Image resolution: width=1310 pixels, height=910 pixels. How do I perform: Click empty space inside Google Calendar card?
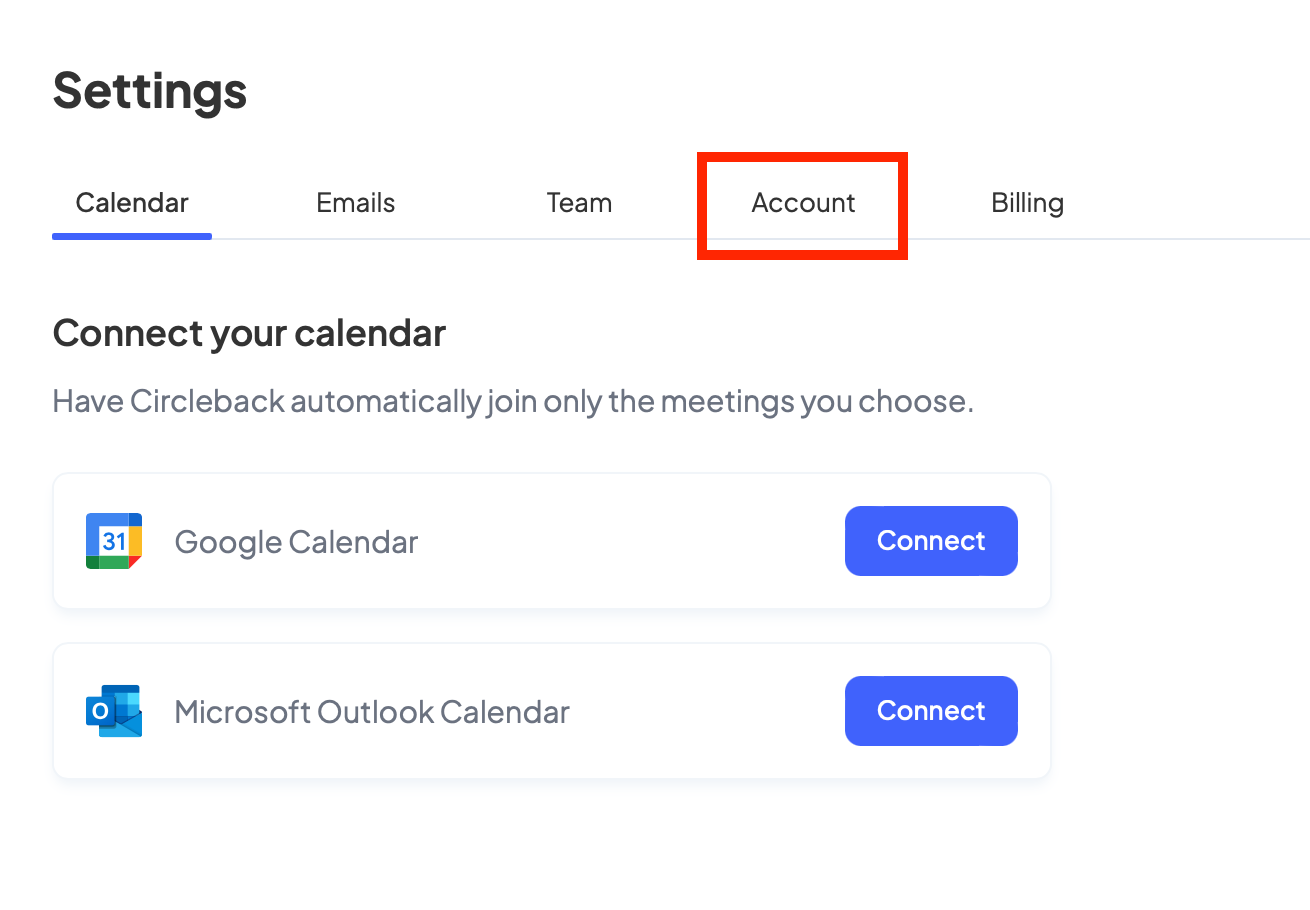630,541
